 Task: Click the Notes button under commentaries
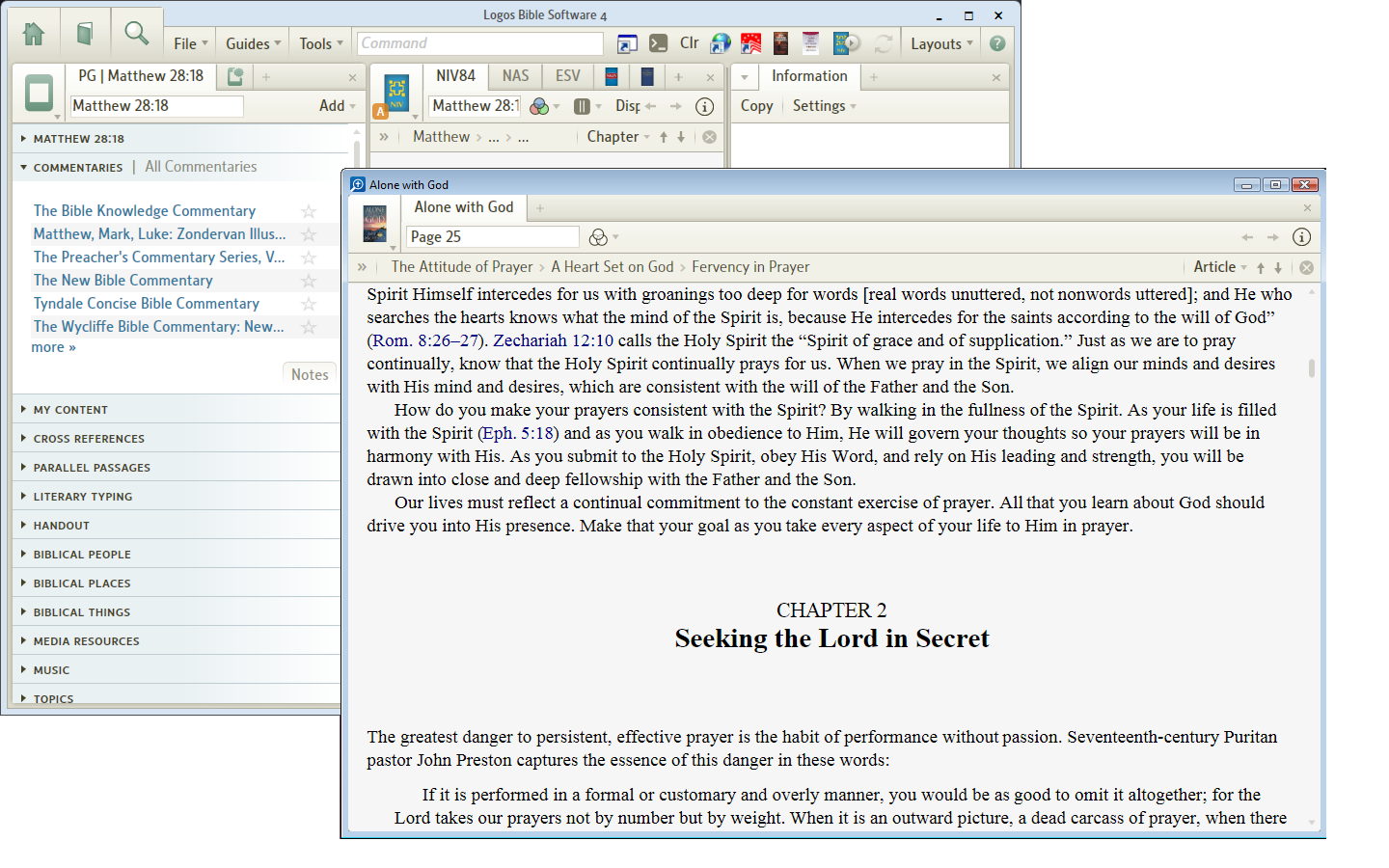click(x=310, y=374)
